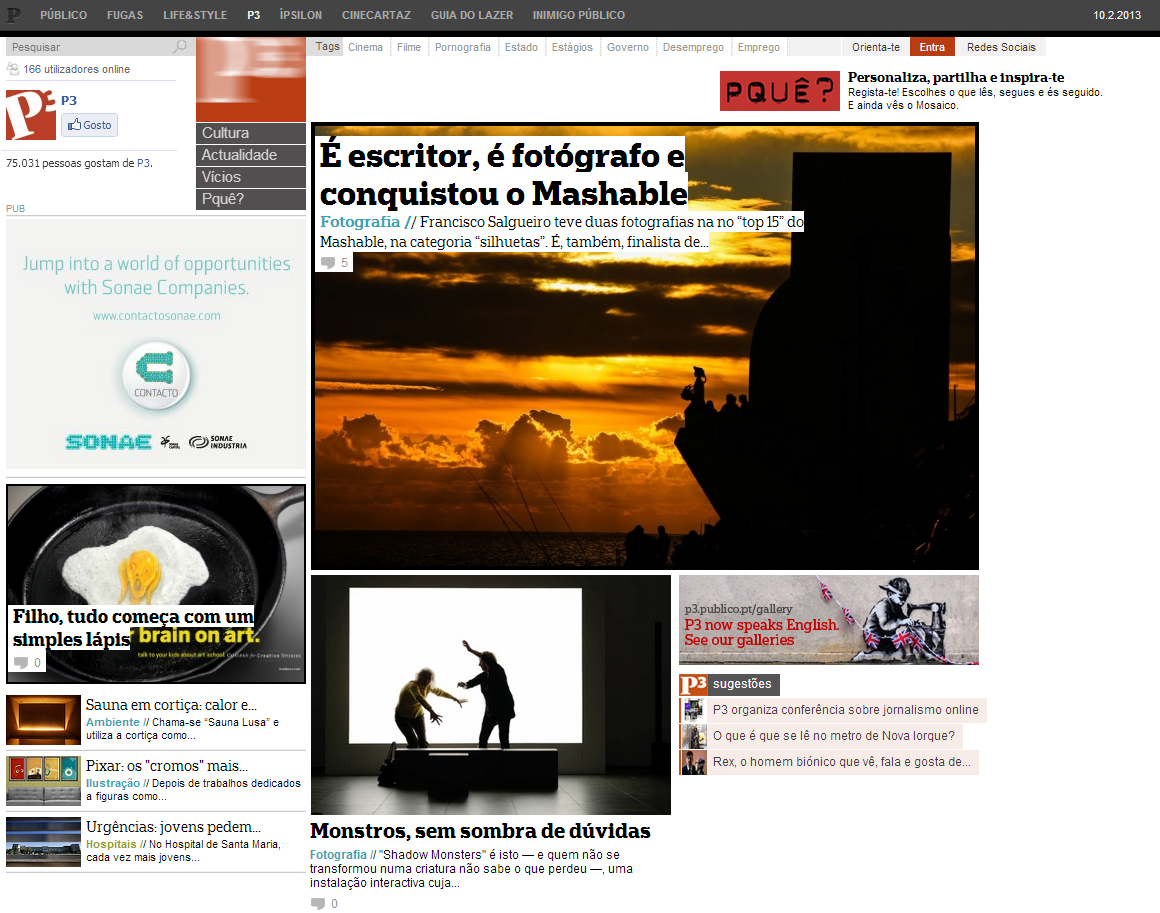This screenshot has width=1160, height=913.
Task: Open the Vícios section menu
Action: [250, 177]
